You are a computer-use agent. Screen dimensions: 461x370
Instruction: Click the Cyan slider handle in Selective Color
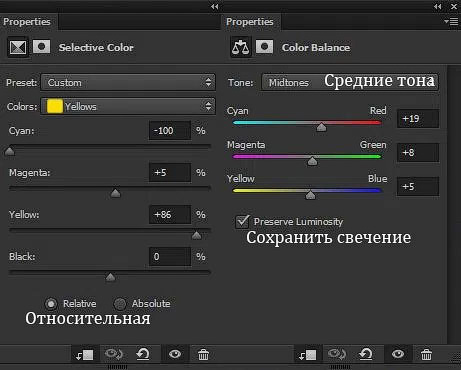pyautogui.click(x=10, y=151)
